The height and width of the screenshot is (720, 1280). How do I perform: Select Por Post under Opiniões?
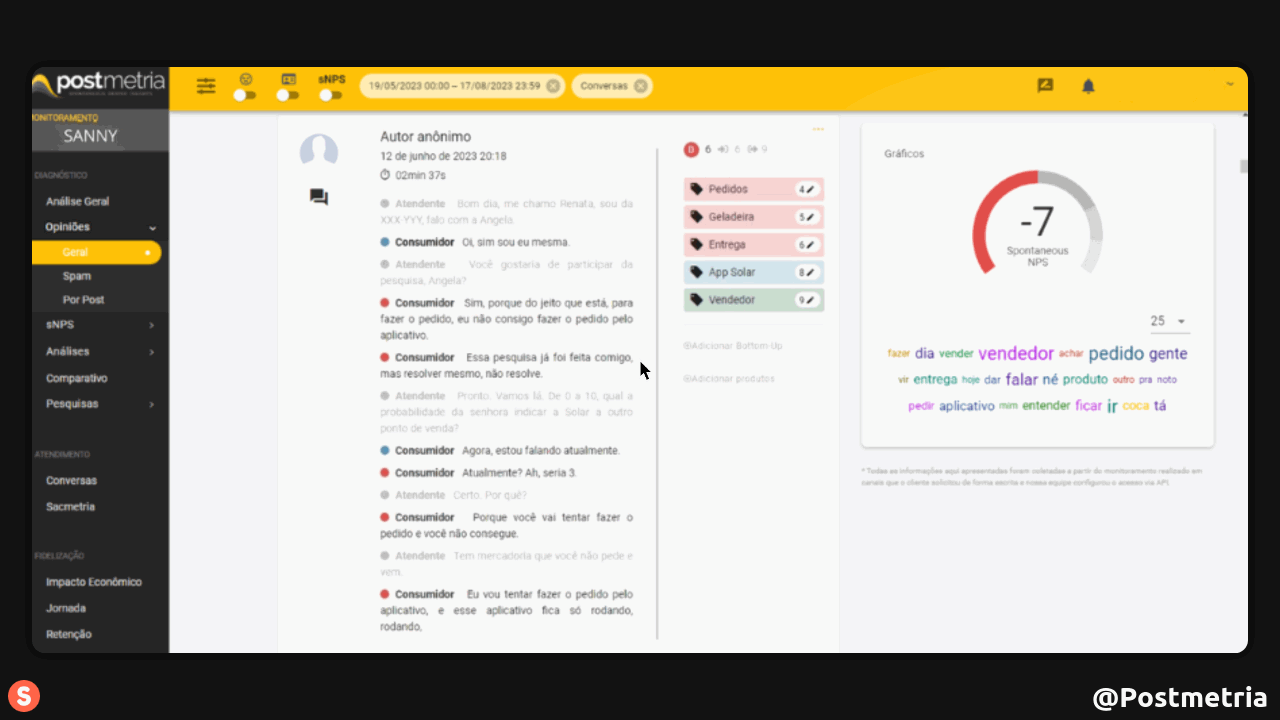[x=83, y=300]
